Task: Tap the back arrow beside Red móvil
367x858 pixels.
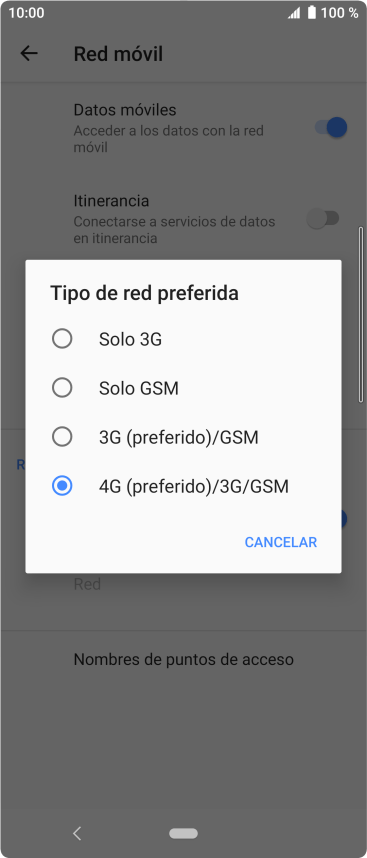Action: click(28, 53)
